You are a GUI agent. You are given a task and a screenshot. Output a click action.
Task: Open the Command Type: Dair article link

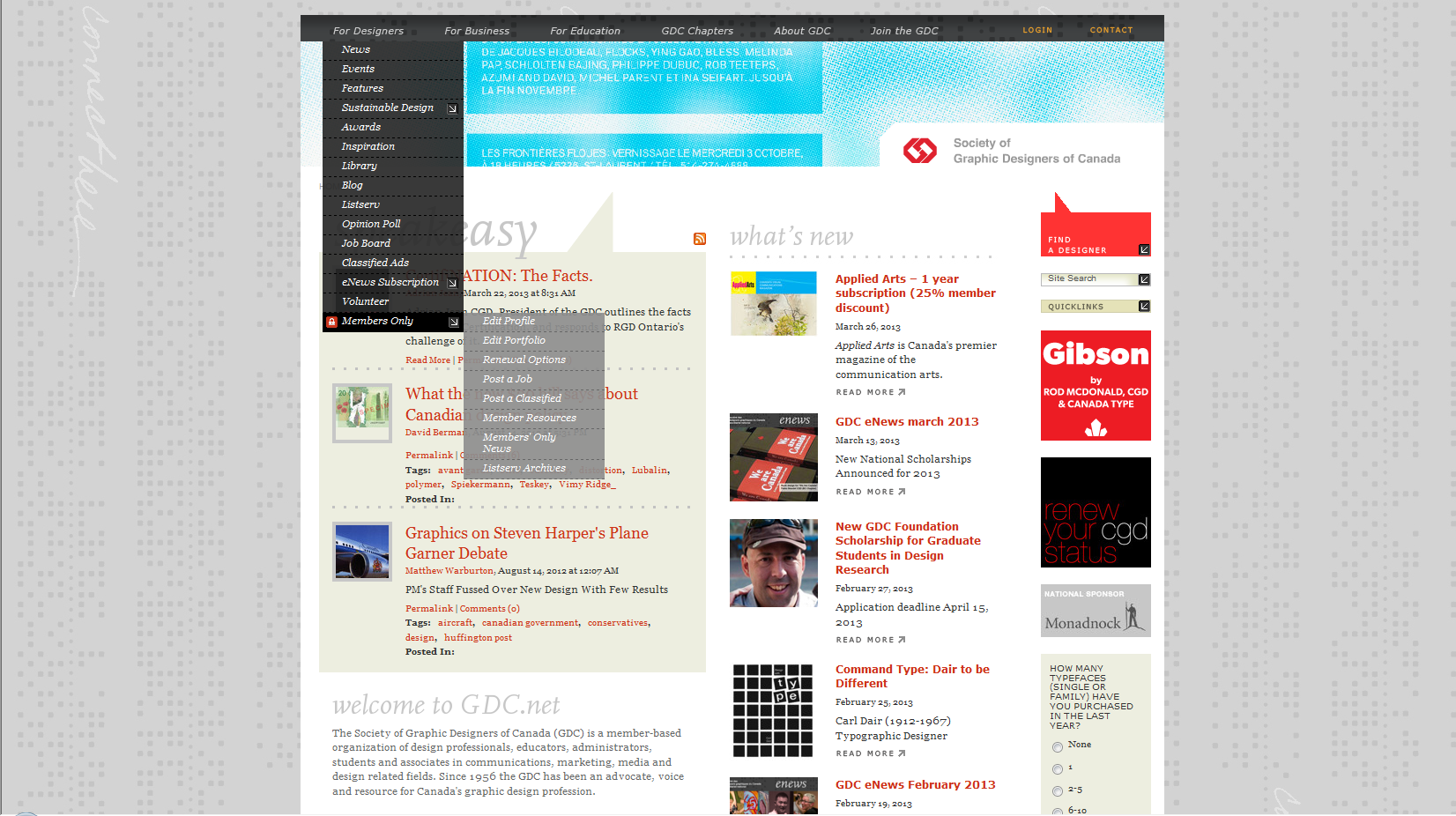912,677
